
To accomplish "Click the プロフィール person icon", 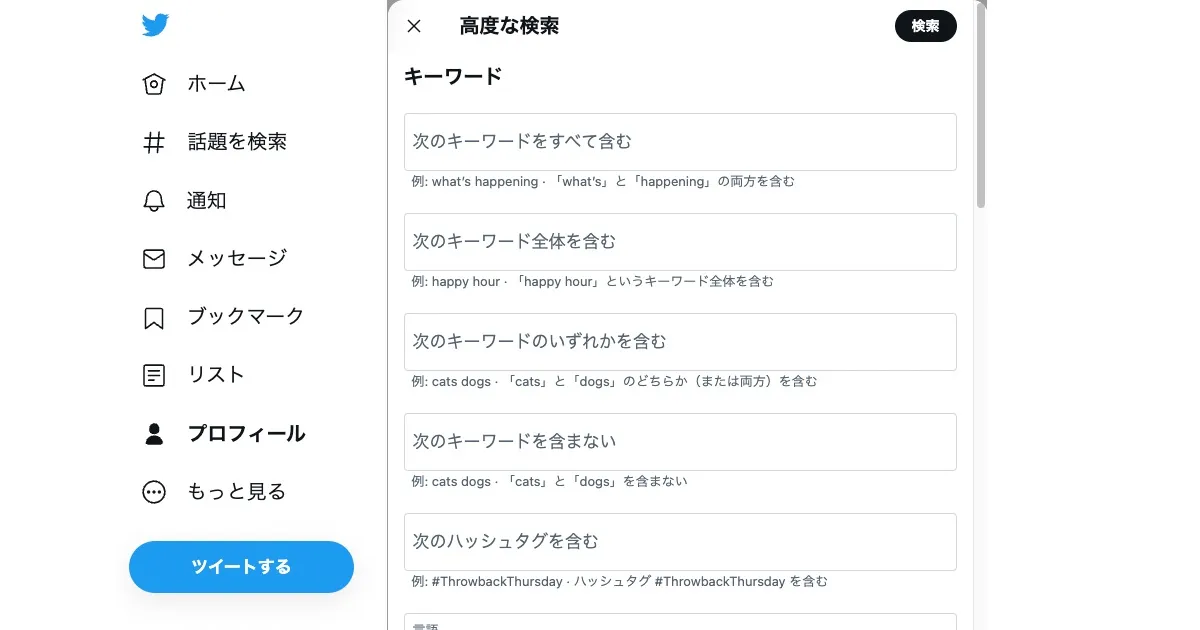I will pos(154,434).
